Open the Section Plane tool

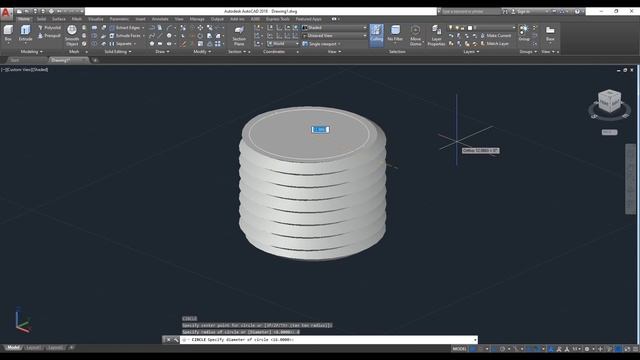[239, 35]
